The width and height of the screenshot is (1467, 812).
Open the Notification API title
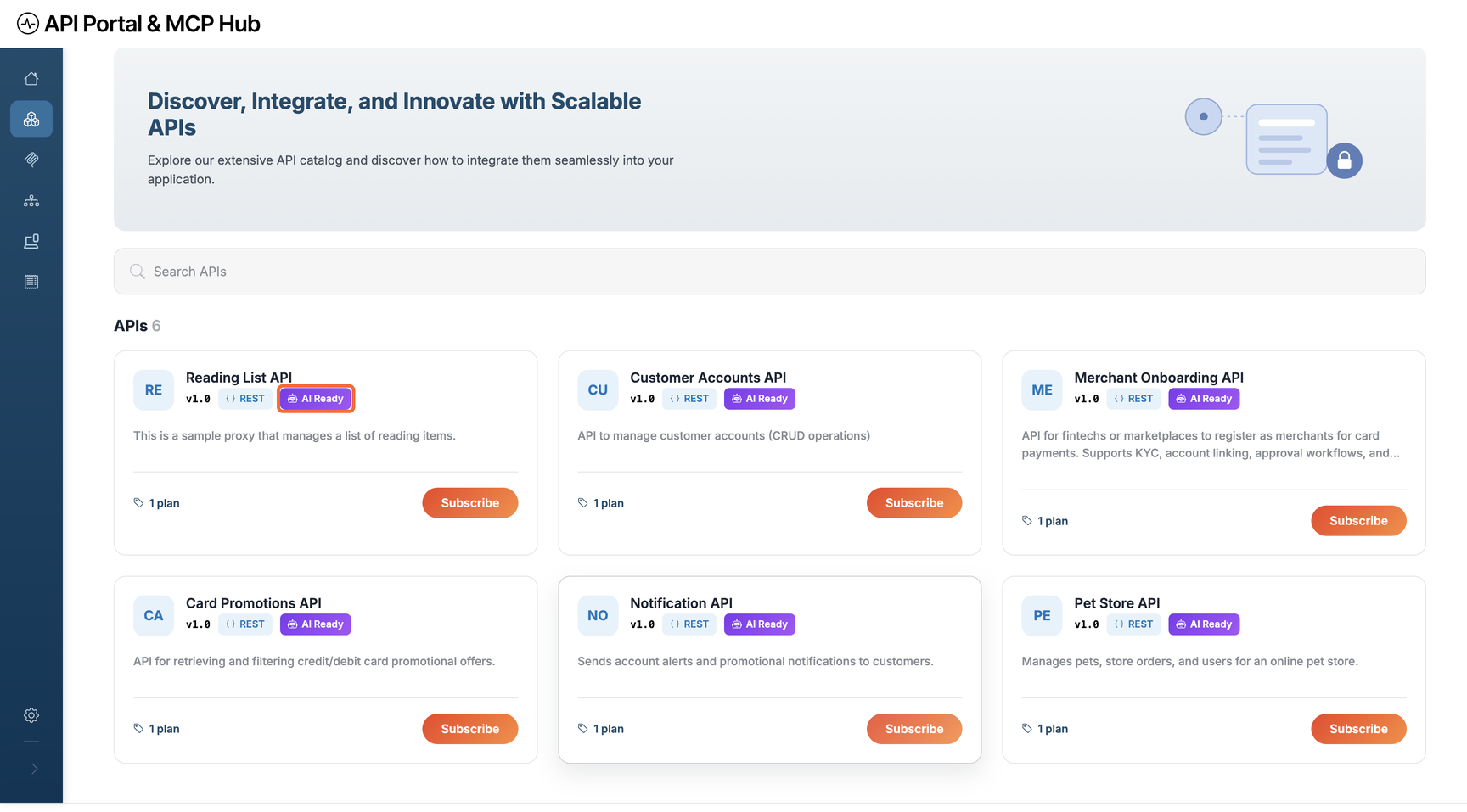[681, 603]
